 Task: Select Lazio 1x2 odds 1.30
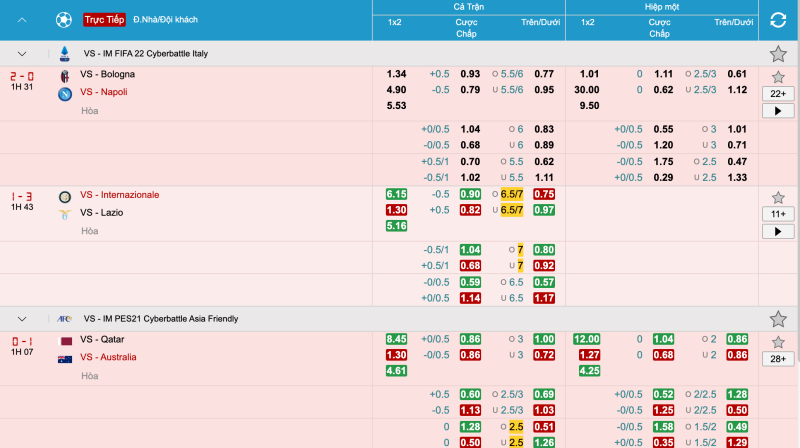pyautogui.click(x=396, y=210)
